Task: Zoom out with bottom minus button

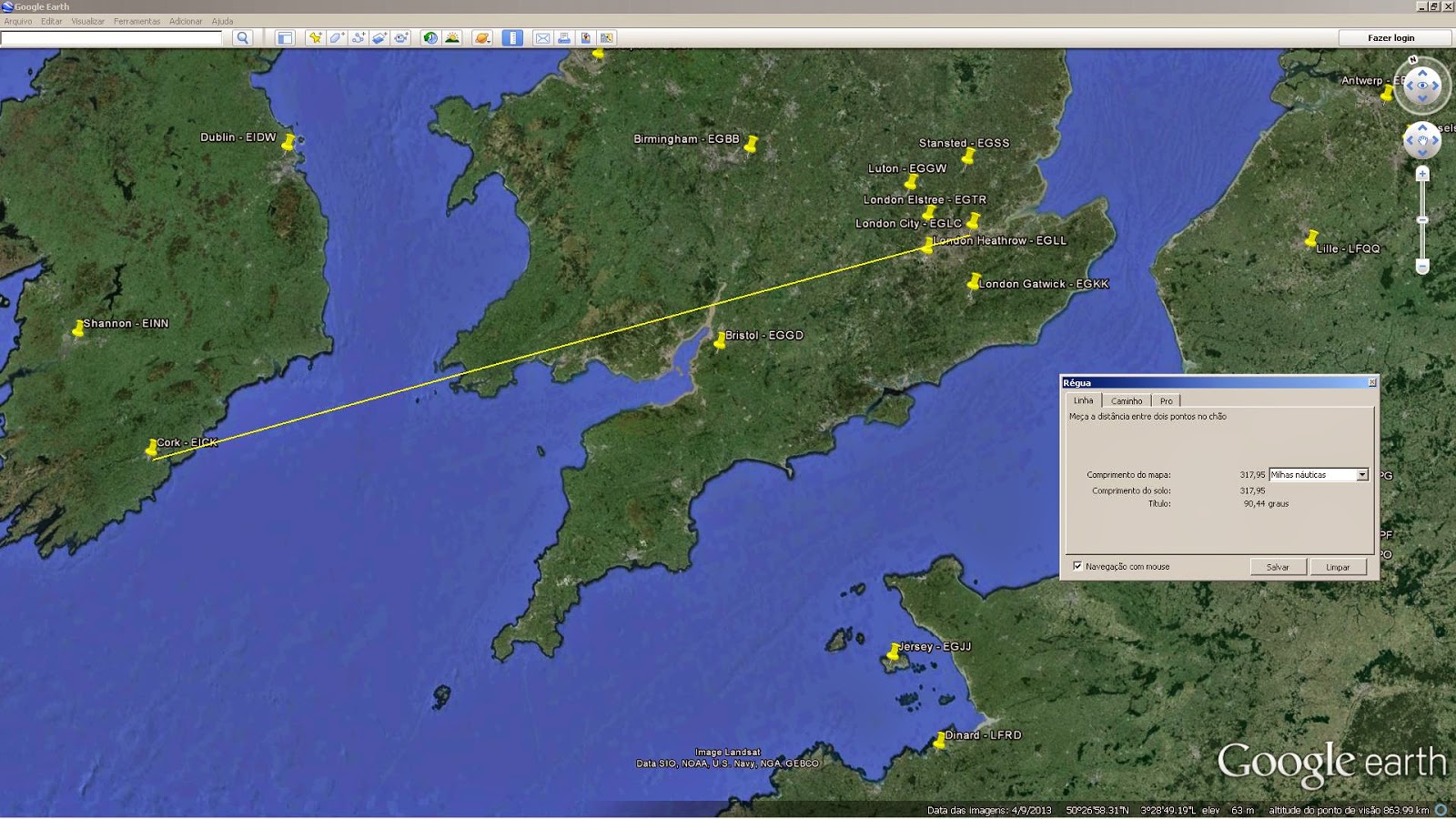Action: point(1422,267)
